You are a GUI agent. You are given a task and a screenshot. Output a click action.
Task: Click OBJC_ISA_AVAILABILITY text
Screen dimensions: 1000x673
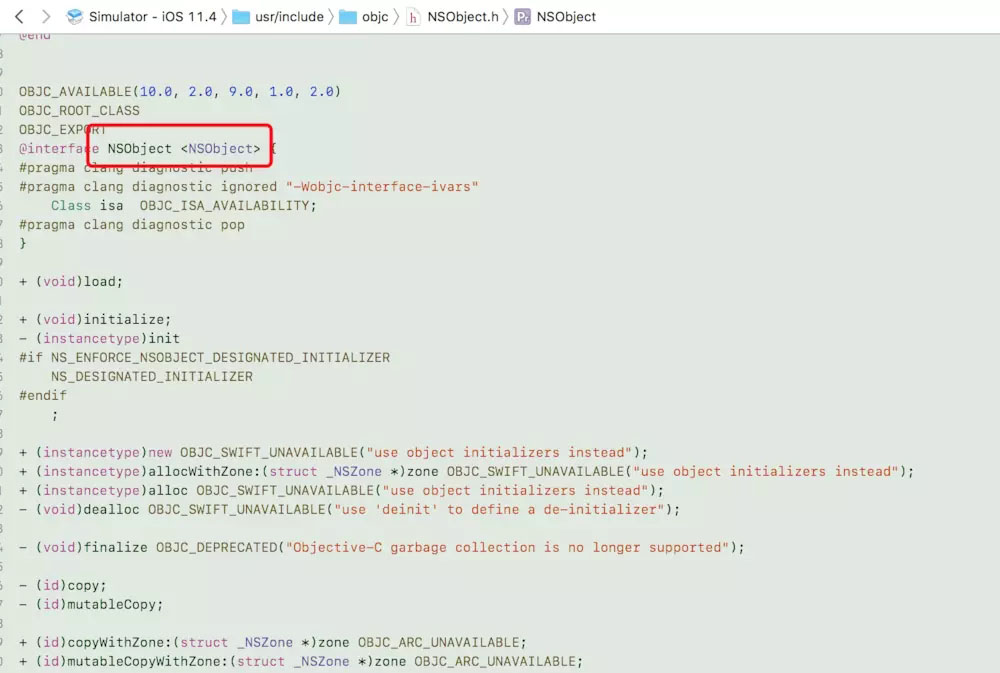(225, 205)
